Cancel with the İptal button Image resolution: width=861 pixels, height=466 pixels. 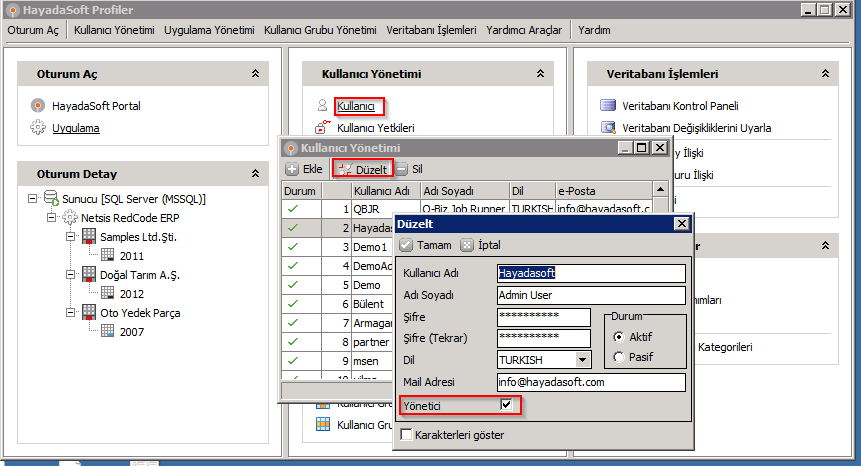[x=480, y=245]
